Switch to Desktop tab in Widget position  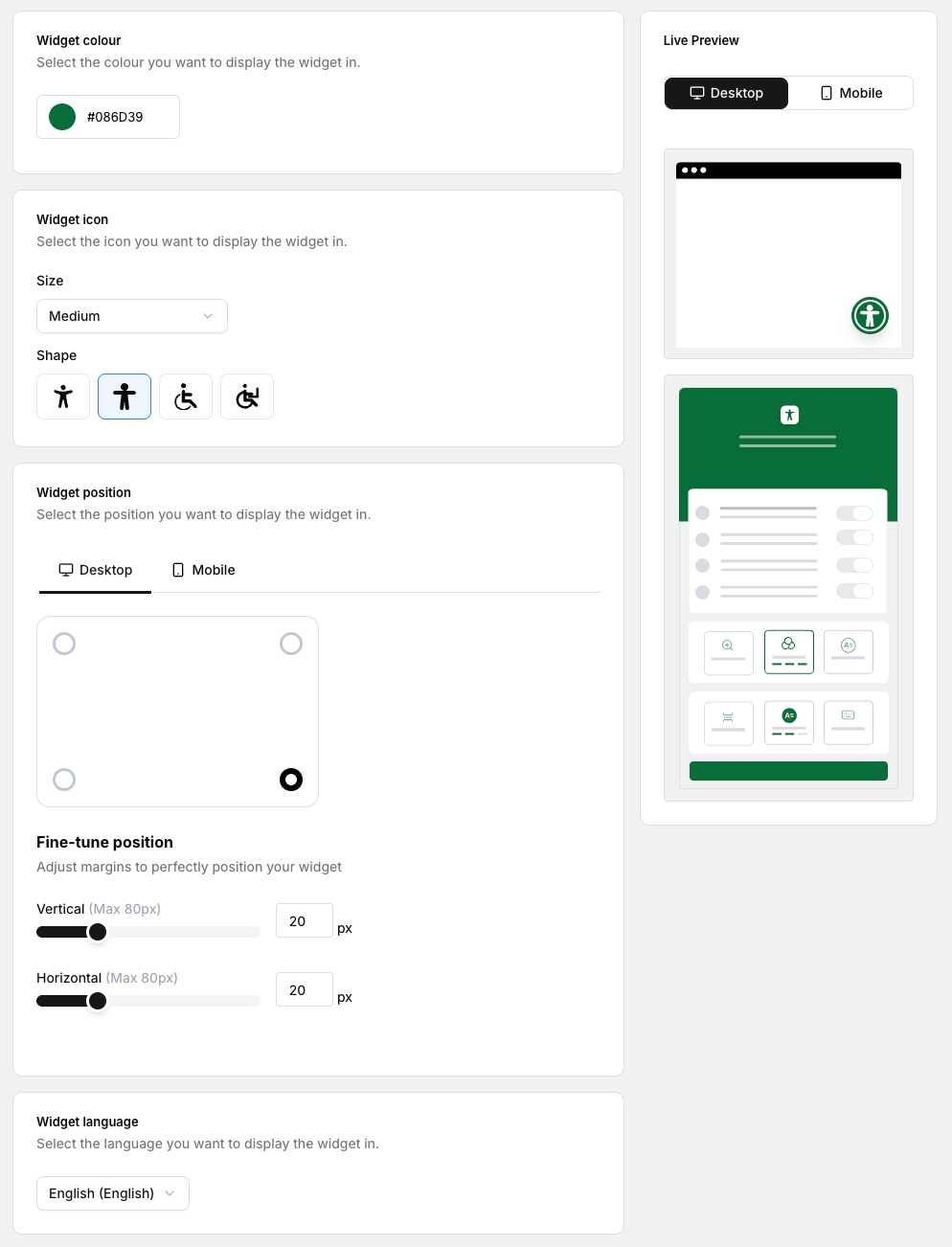[95, 570]
